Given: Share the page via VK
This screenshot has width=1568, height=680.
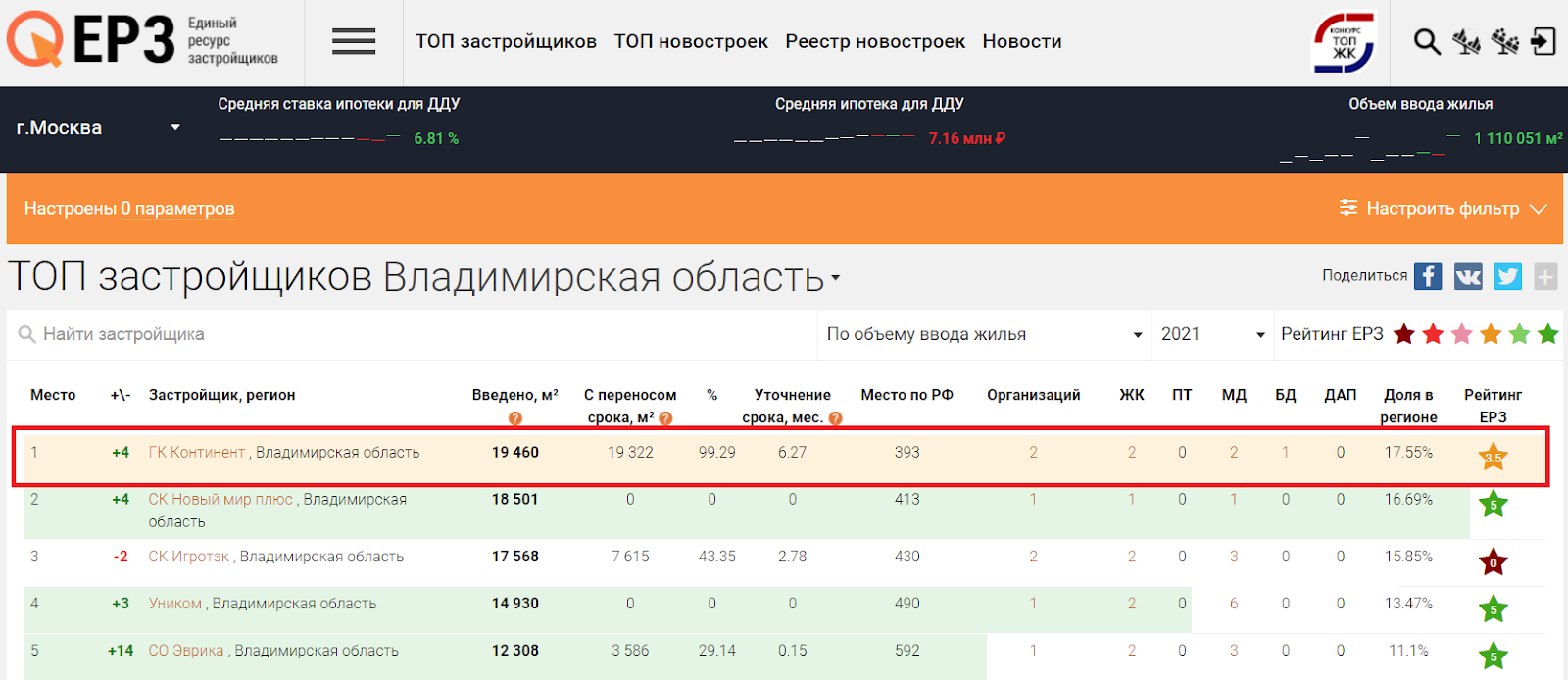Looking at the screenshot, I should (x=1468, y=276).
